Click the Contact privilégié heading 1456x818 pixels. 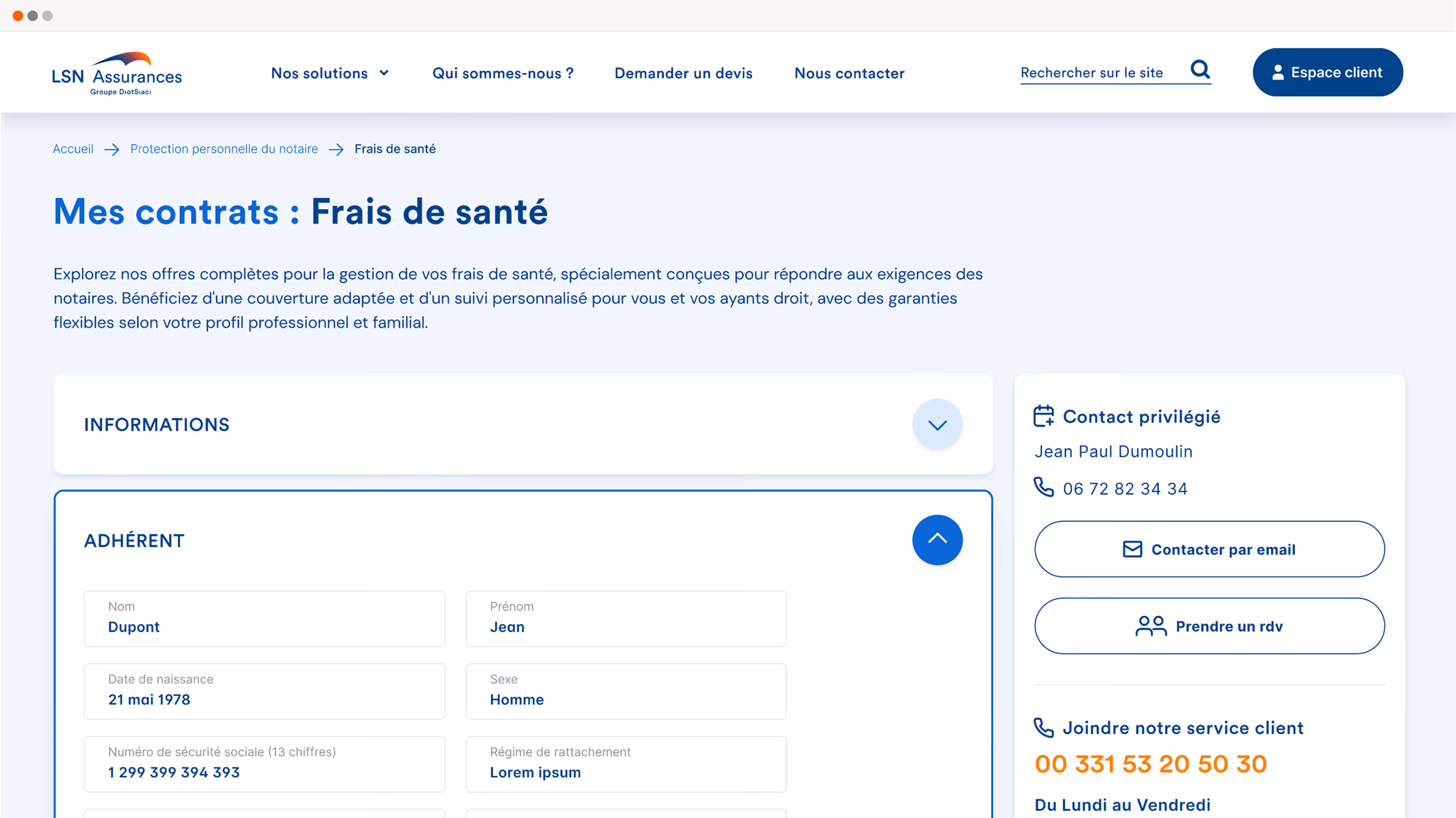[1141, 416]
